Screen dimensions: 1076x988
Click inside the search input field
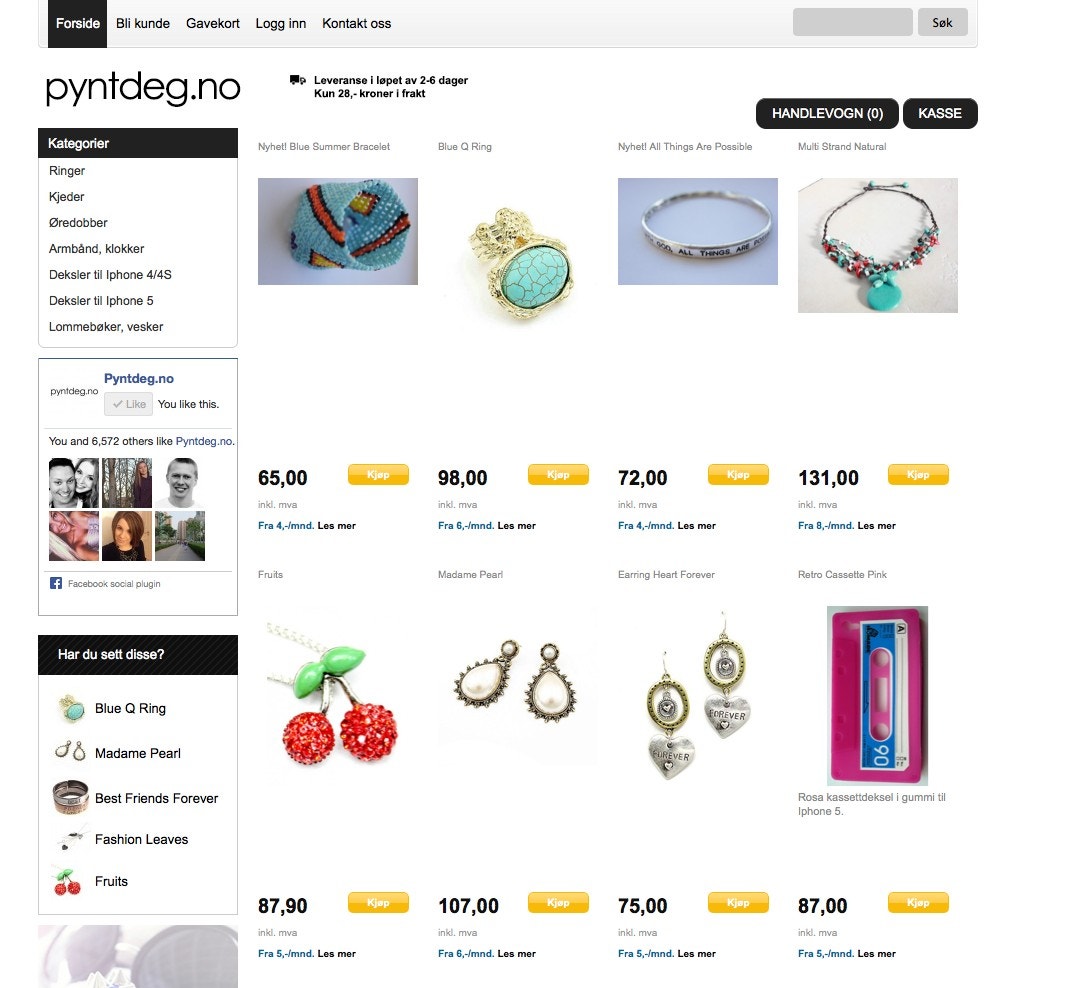[852, 22]
